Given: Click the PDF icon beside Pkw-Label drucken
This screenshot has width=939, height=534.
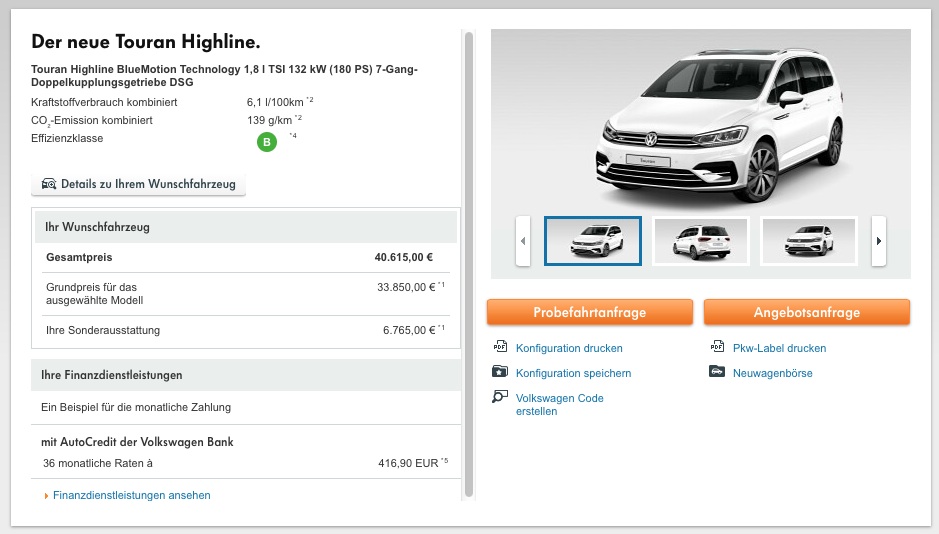Looking at the screenshot, I should (717, 346).
